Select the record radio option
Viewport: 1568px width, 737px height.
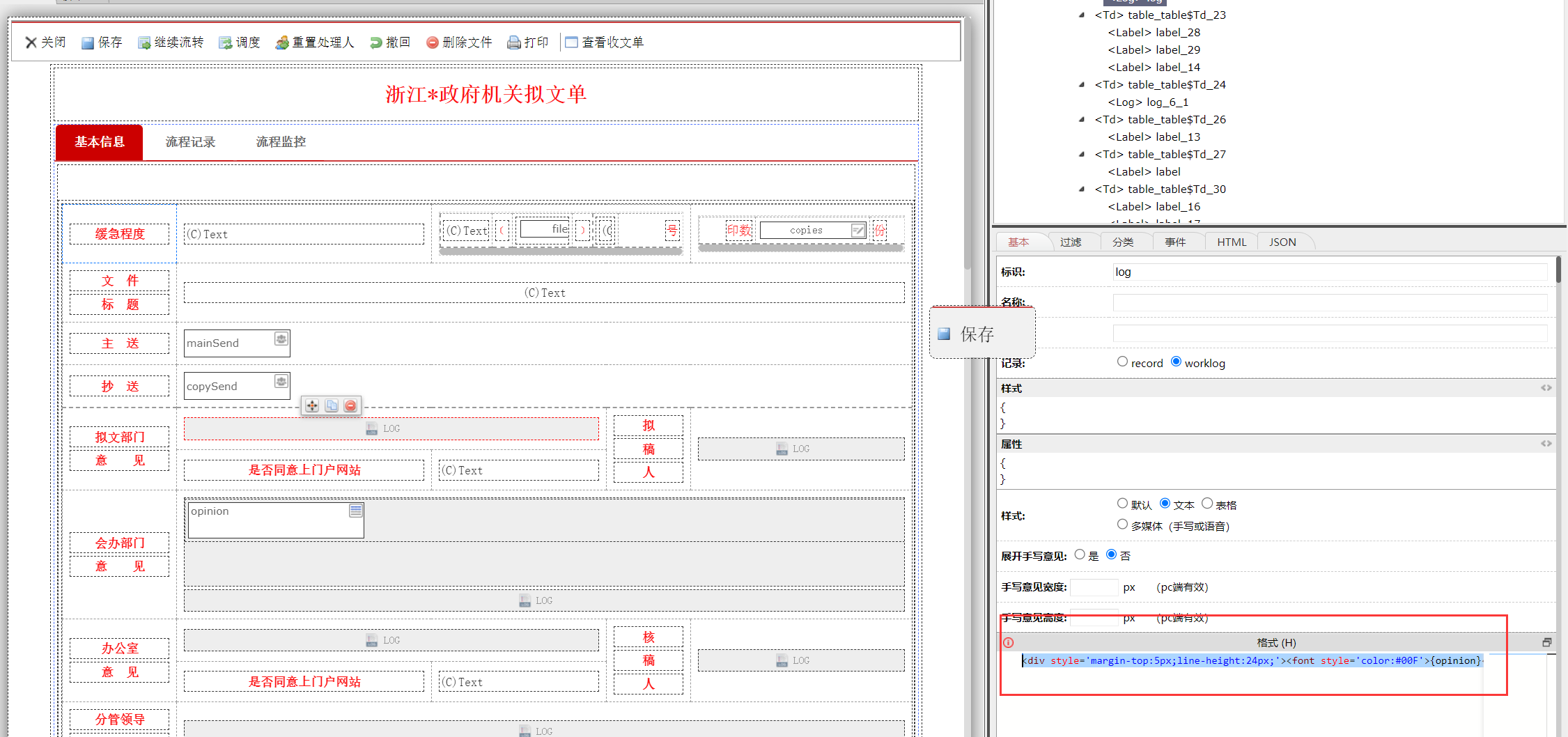tap(1122, 362)
